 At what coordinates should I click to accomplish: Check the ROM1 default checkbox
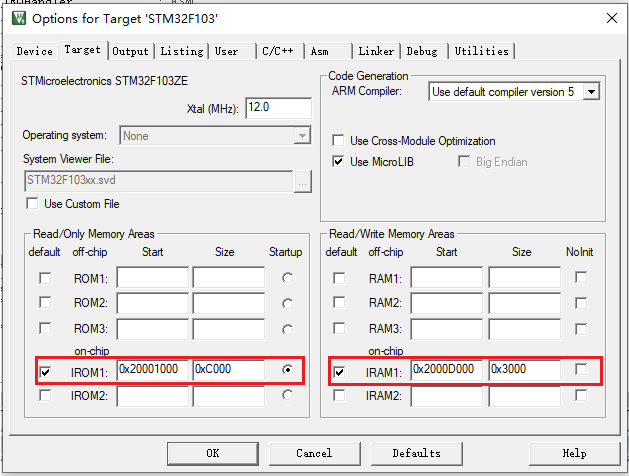pos(45,278)
